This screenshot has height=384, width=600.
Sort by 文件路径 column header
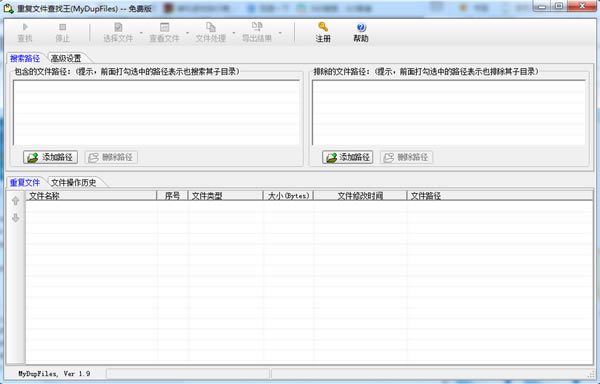[x=500, y=196]
